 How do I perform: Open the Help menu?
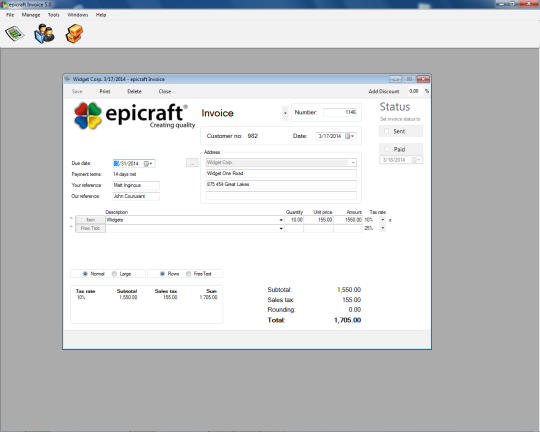pyautogui.click(x=101, y=15)
